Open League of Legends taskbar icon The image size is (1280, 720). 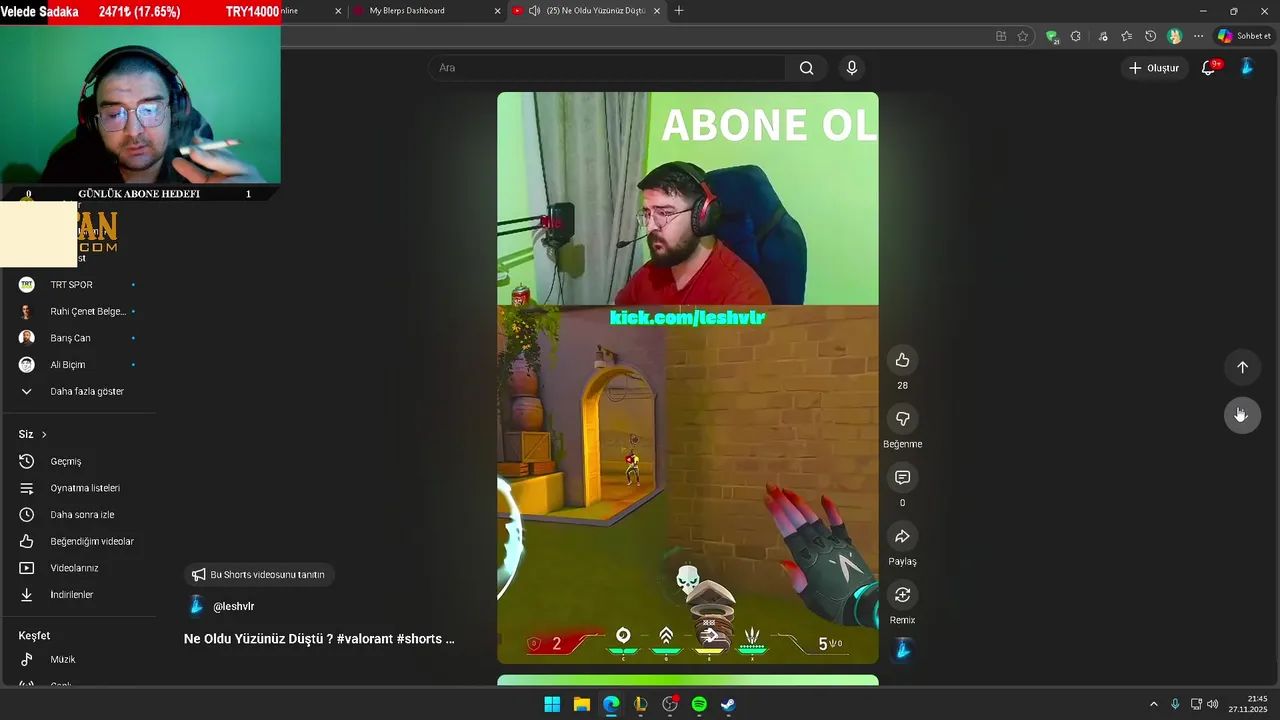click(x=641, y=704)
